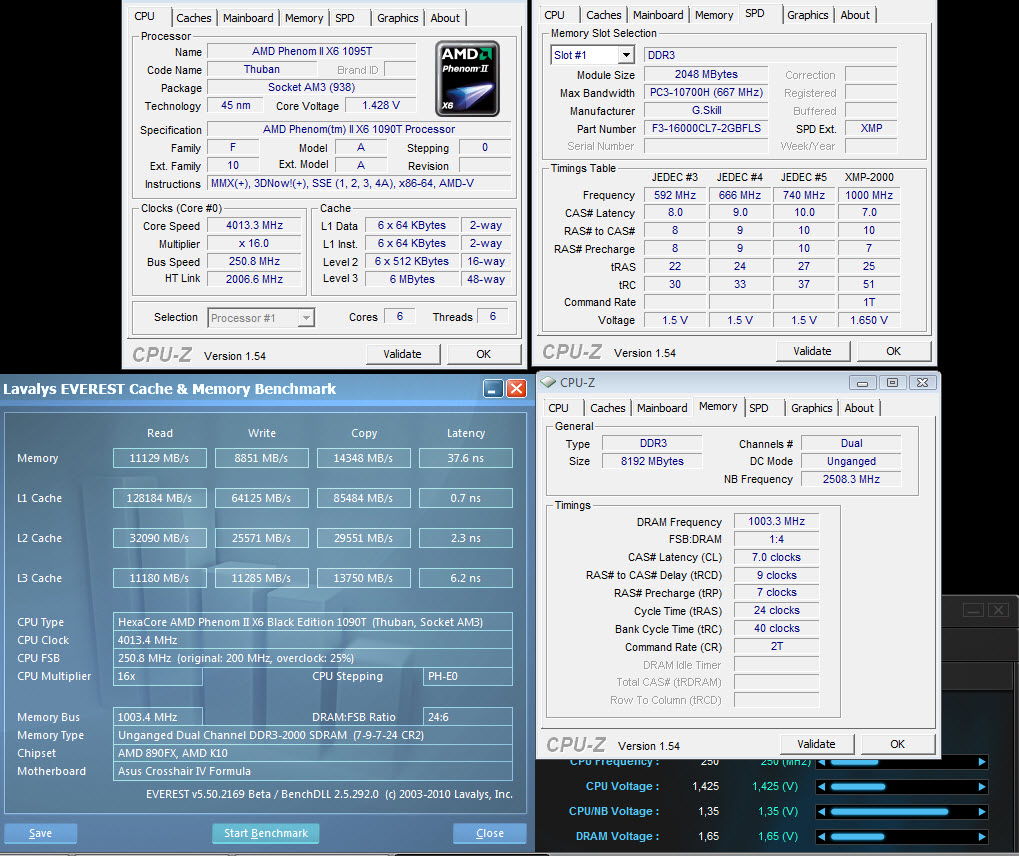The image size is (1019, 856).
Task: Click the right arrow of the CPU Frequency slider
Action: click(x=982, y=762)
